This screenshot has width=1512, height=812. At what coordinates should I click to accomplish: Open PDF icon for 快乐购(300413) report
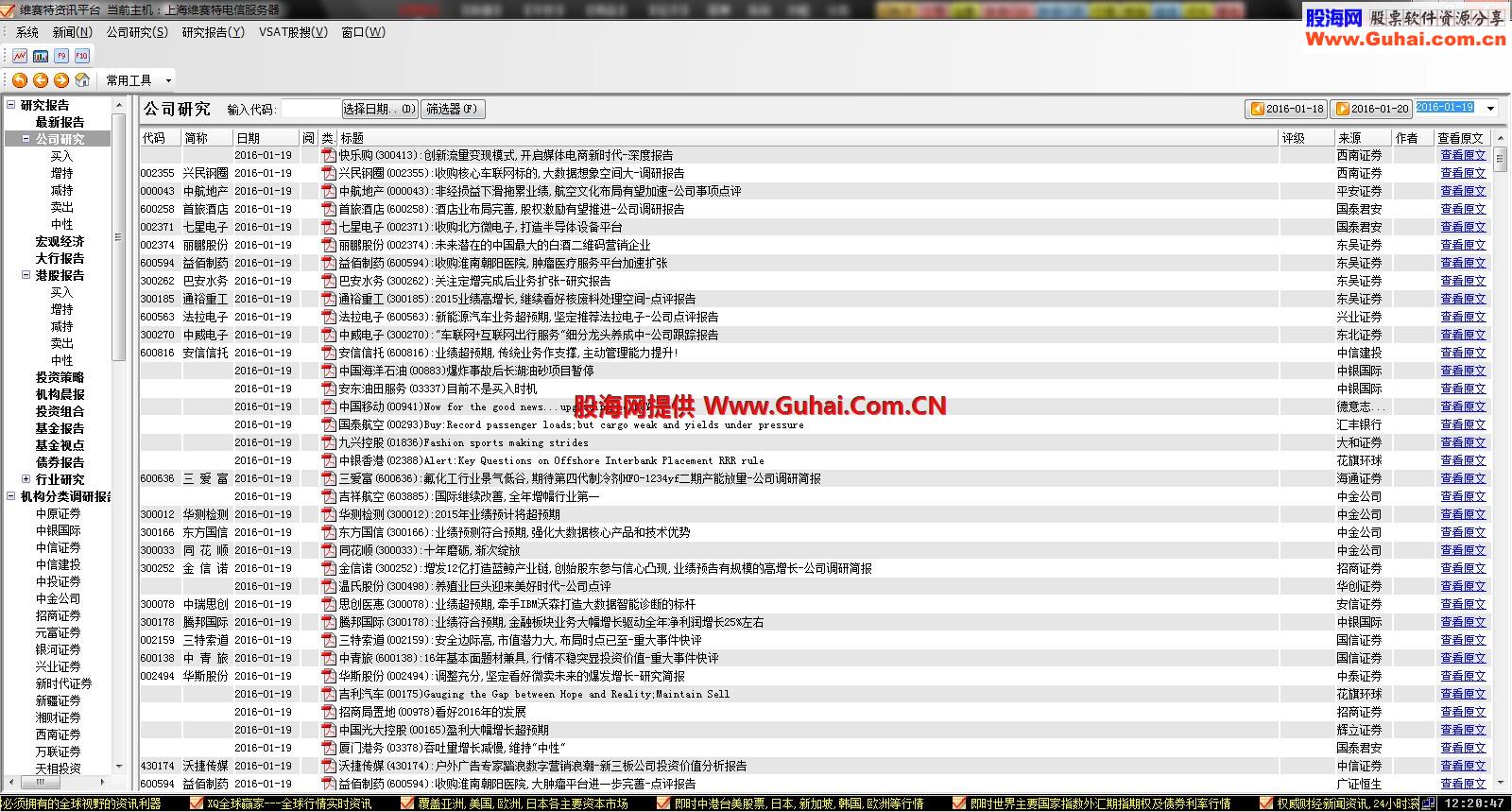329,155
